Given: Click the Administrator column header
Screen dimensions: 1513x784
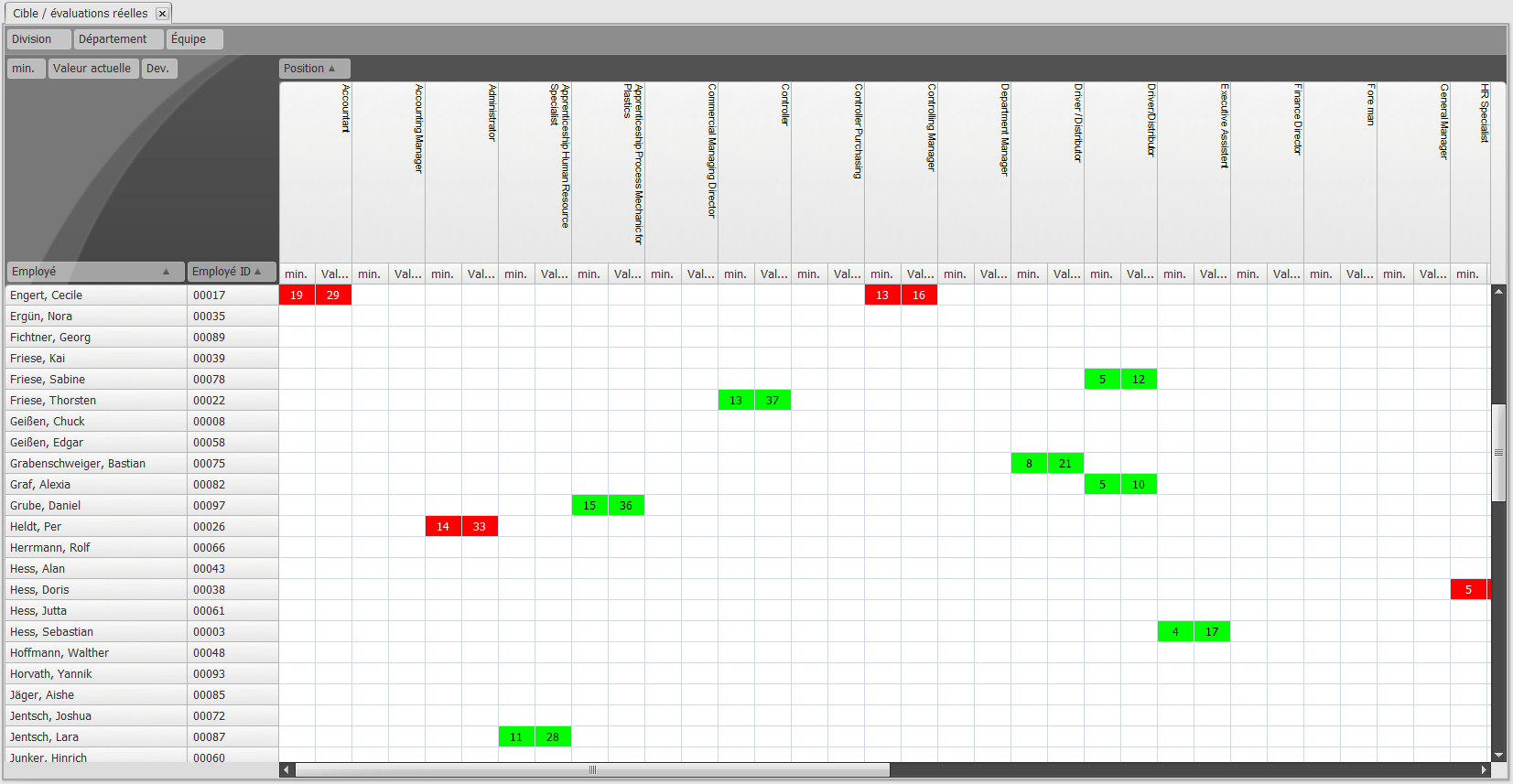Looking at the screenshot, I should (462, 172).
